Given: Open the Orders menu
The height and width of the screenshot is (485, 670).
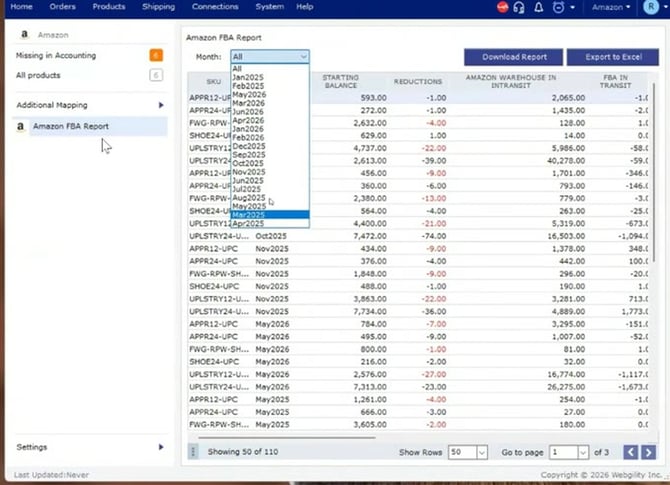Looking at the screenshot, I should point(62,7).
